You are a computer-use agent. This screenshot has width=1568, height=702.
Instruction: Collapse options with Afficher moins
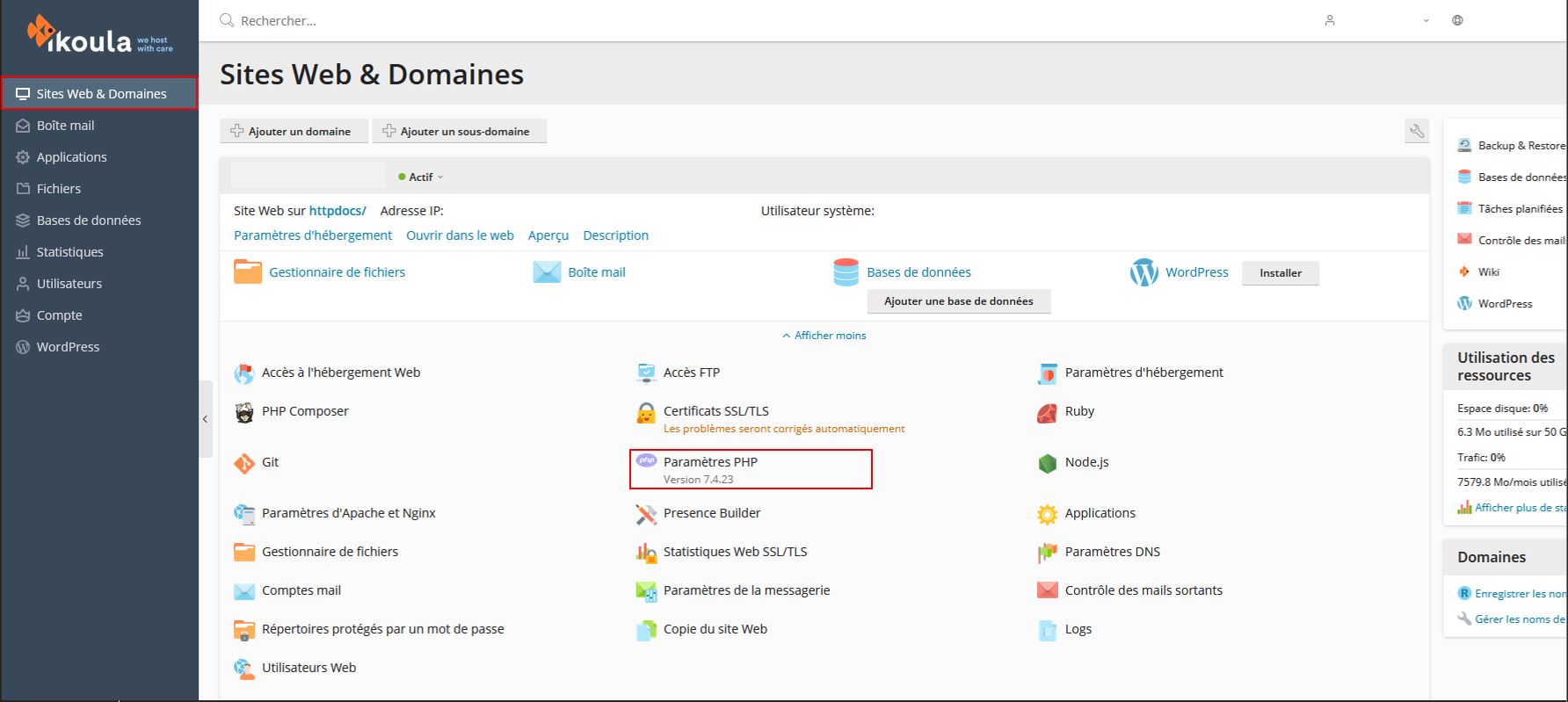(824, 336)
